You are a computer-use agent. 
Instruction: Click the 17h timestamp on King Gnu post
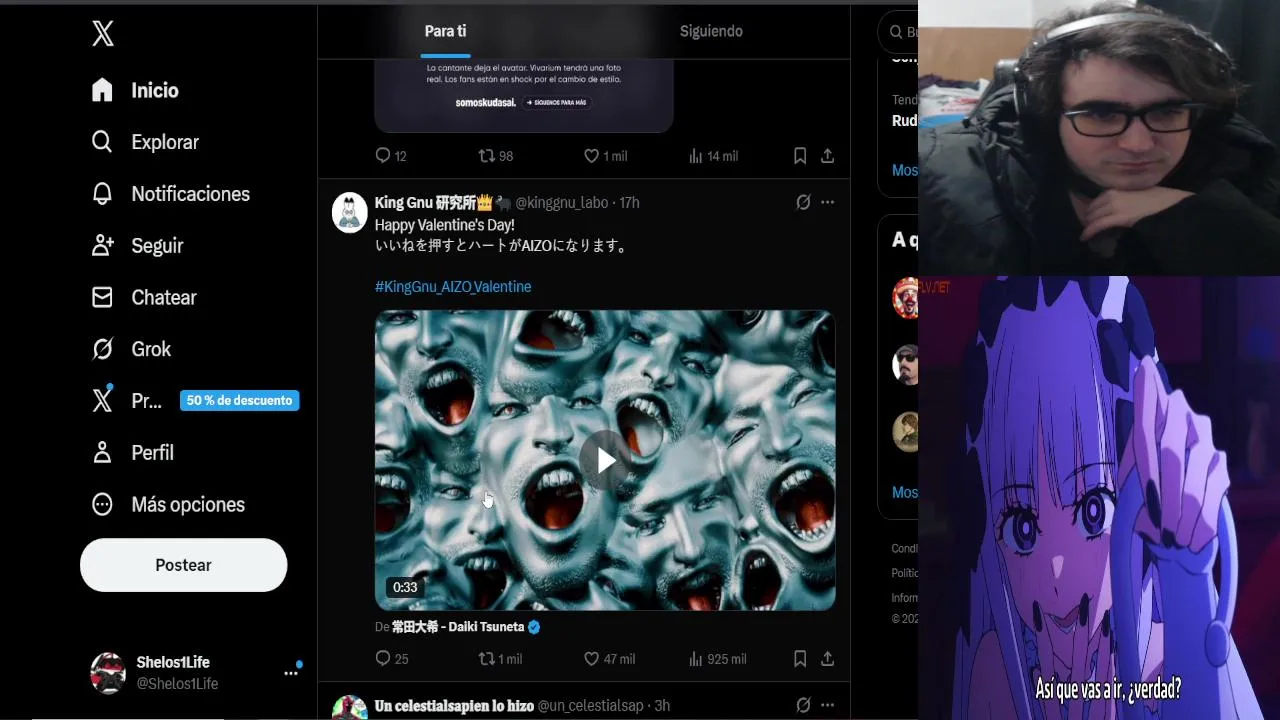pos(629,202)
